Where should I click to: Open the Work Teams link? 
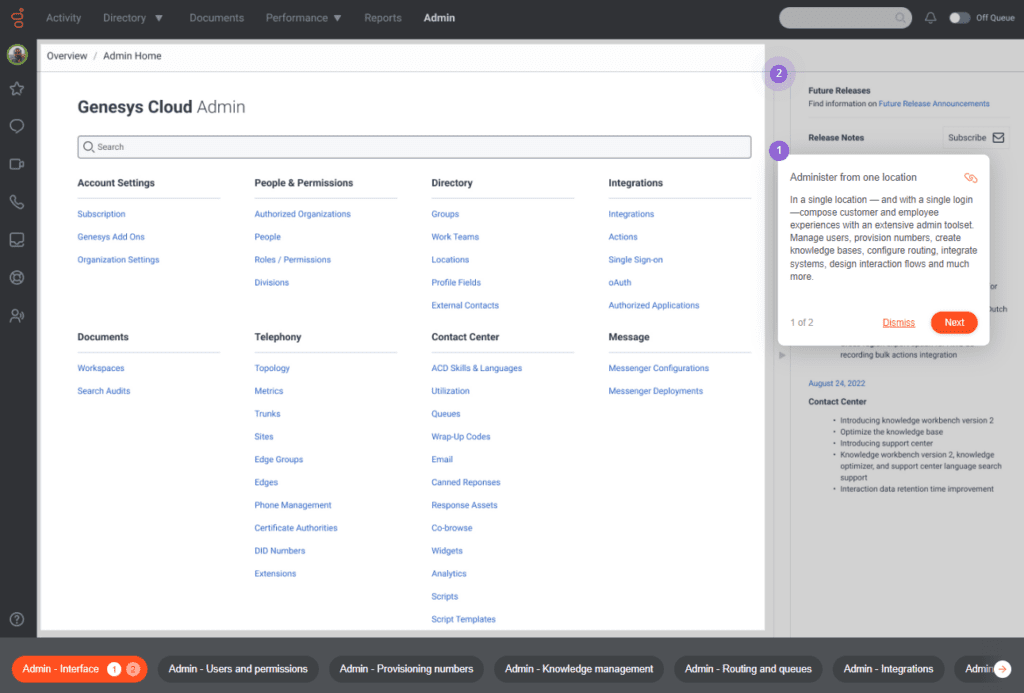click(455, 237)
